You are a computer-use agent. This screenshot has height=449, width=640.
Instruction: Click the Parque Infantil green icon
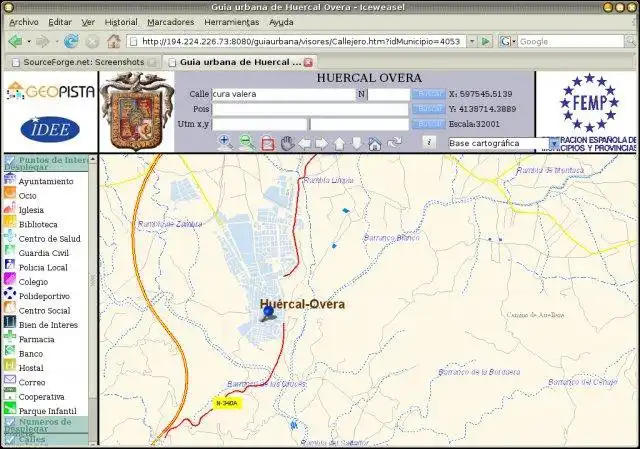(x=9, y=409)
